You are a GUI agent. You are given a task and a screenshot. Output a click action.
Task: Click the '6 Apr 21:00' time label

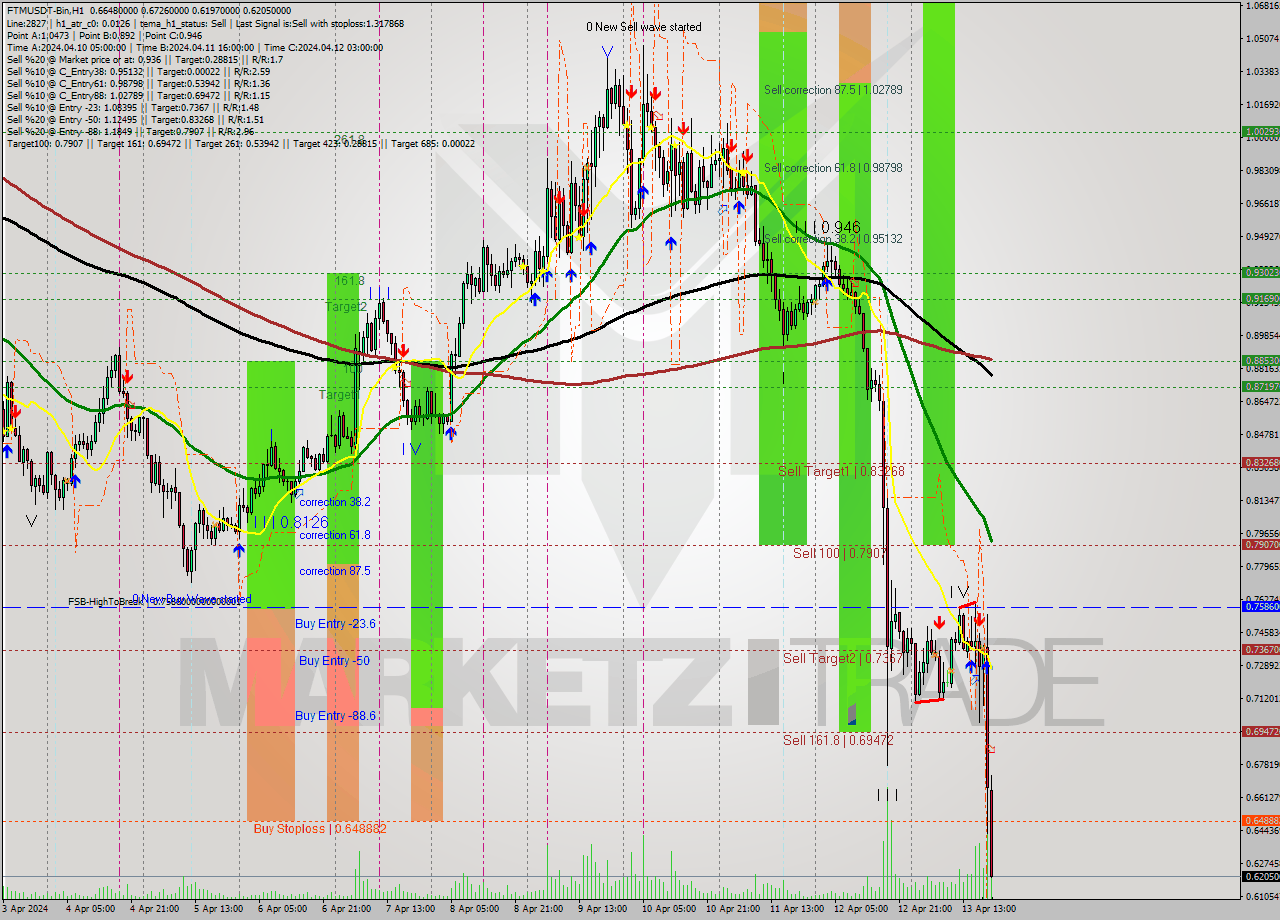[x=346, y=908]
